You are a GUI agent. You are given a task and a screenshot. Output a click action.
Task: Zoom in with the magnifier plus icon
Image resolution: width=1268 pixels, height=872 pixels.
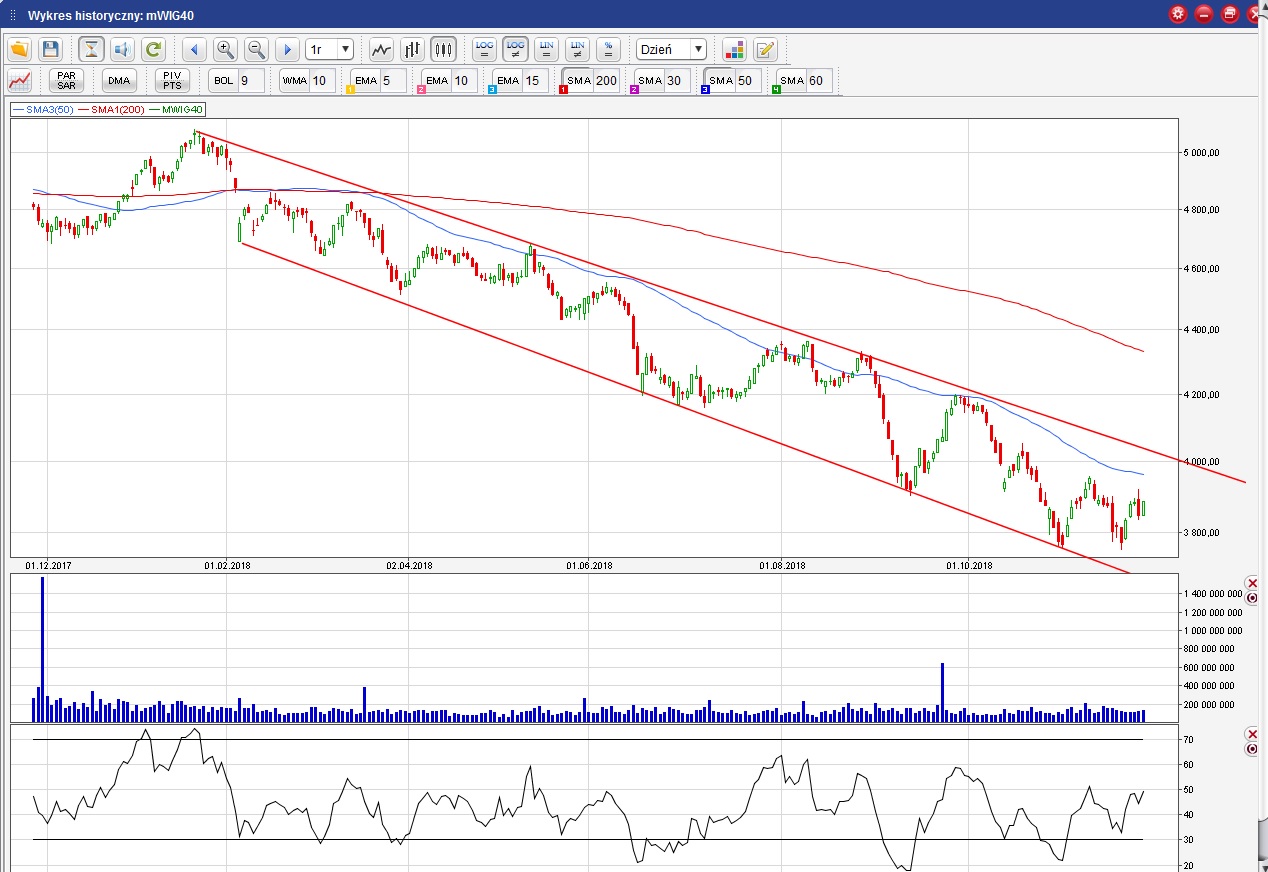tap(225, 49)
